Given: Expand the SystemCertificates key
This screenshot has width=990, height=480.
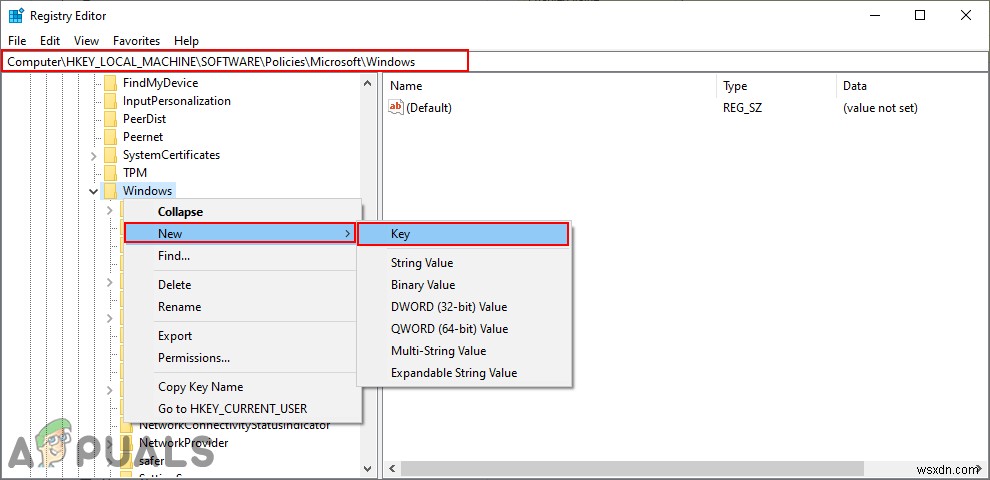Looking at the screenshot, I should pos(93,155).
